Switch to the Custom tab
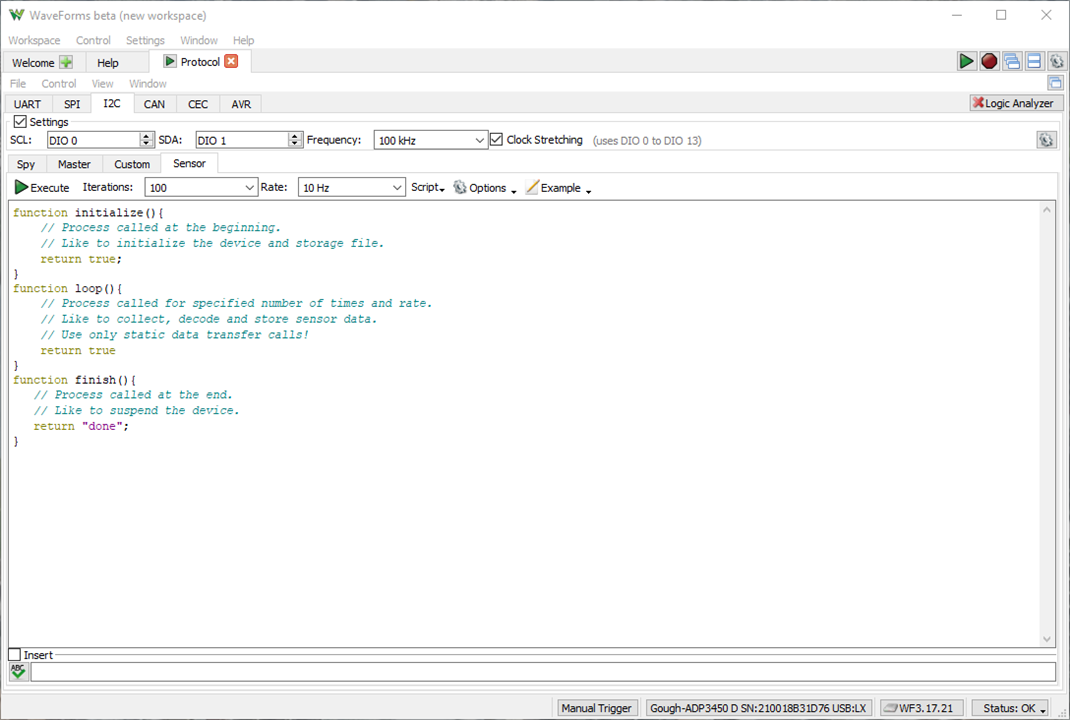The height and width of the screenshot is (720, 1070). pyautogui.click(x=132, y=164)
